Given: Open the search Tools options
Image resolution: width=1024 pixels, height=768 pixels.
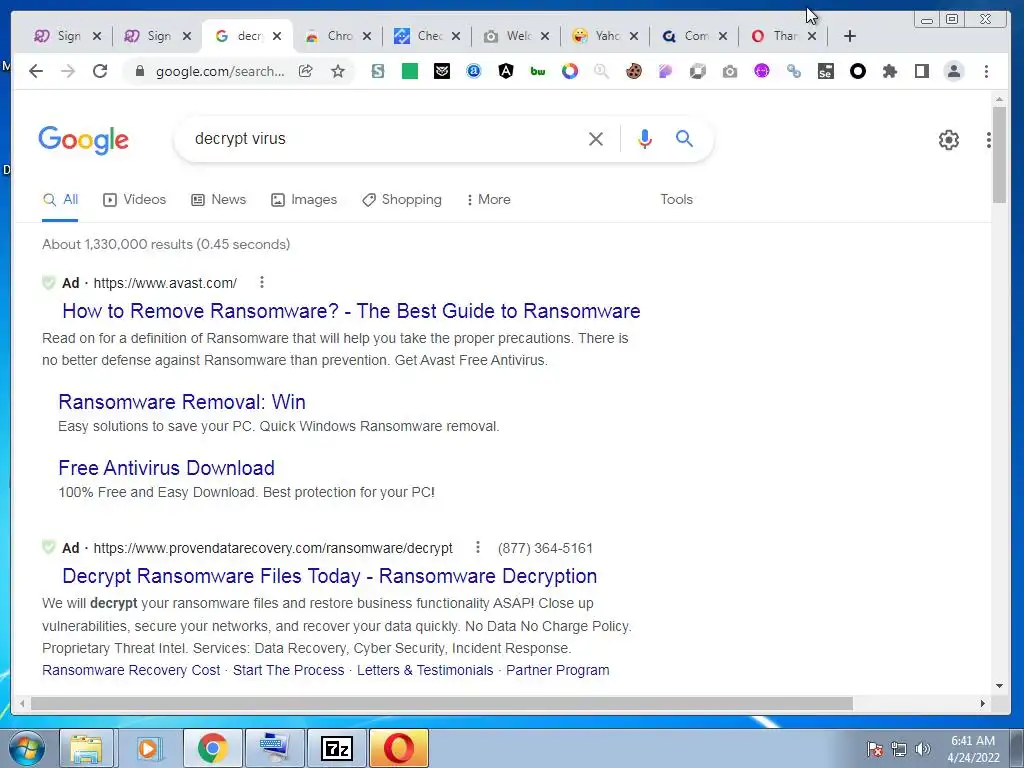Looking at the screenshot, I should [677, 200].
